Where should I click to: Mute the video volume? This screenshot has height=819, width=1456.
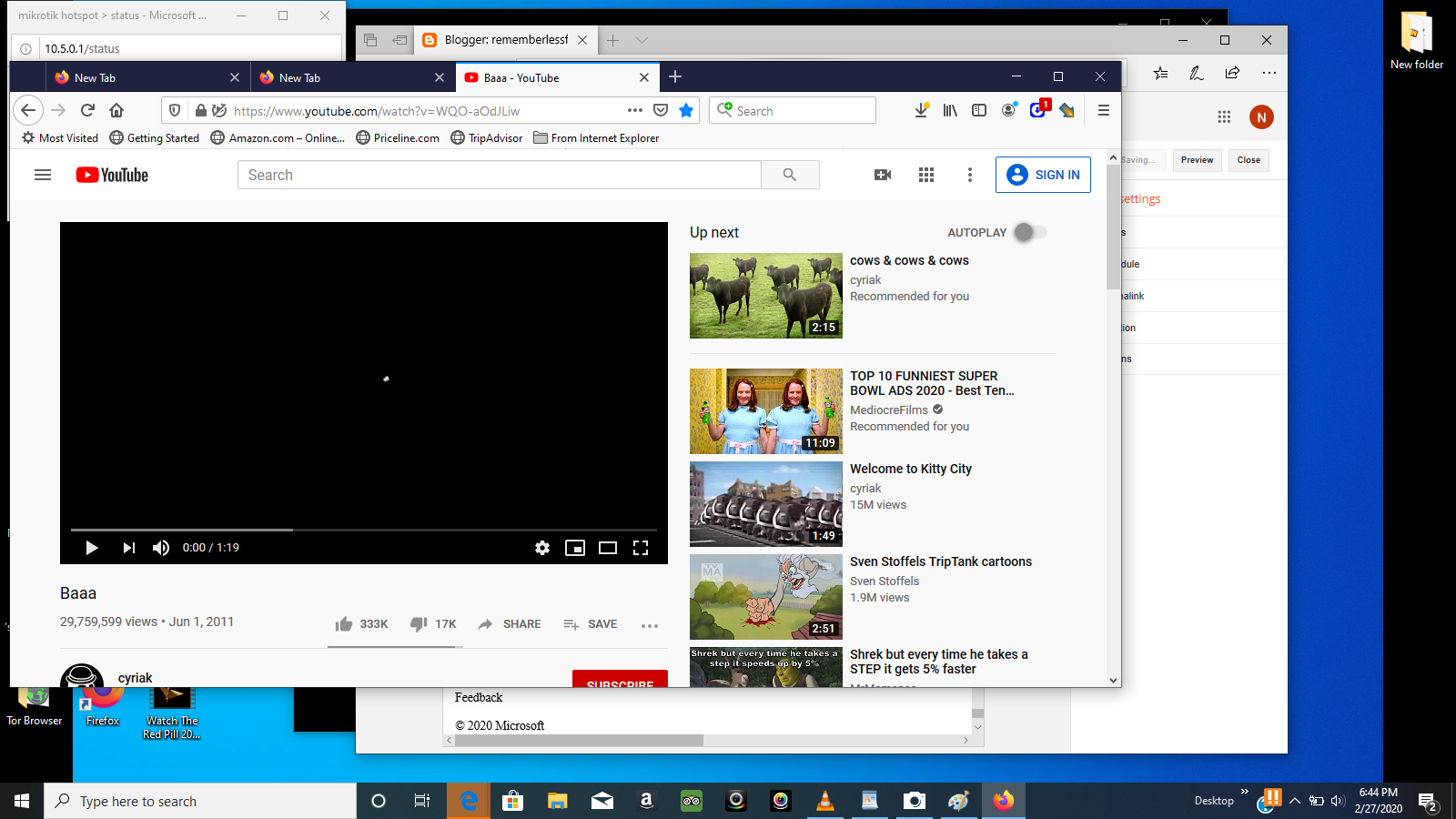point(161,548)
